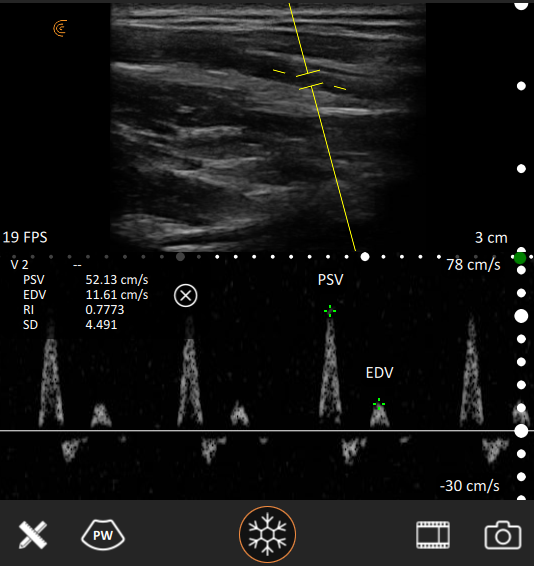534x566 pixels.
Task: Select the EDV value 11.61 cm/s
Action: (x=117, y=295)
